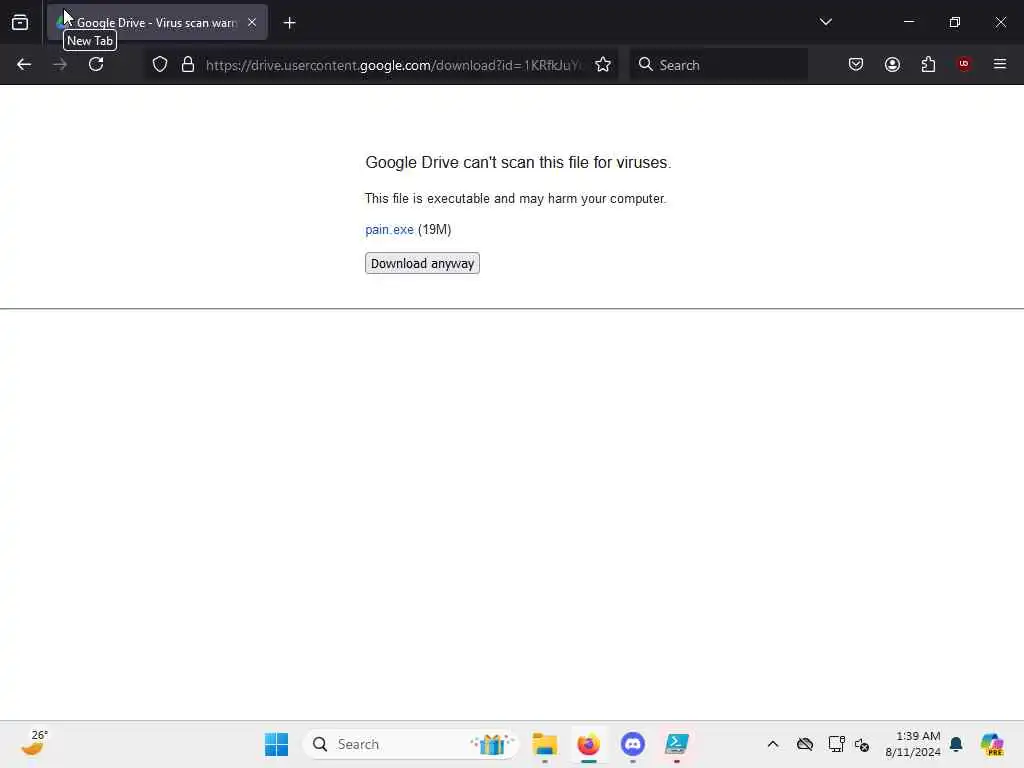Restore down the Firefox window

click(x=955, y=22)
